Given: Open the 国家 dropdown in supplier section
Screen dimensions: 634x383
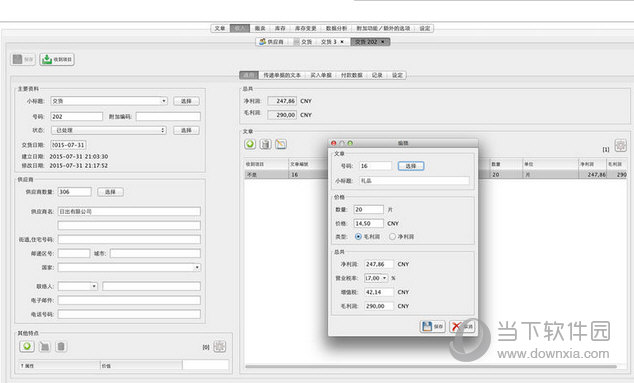Looking at the screenshot, I should point(129,267).
